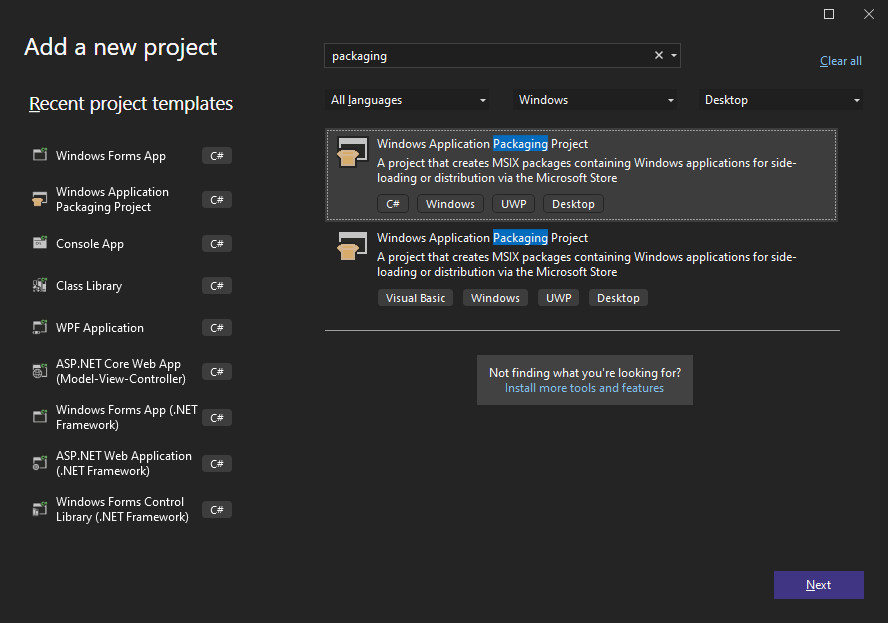Click the Class Library template icon

tap(40, 285)
